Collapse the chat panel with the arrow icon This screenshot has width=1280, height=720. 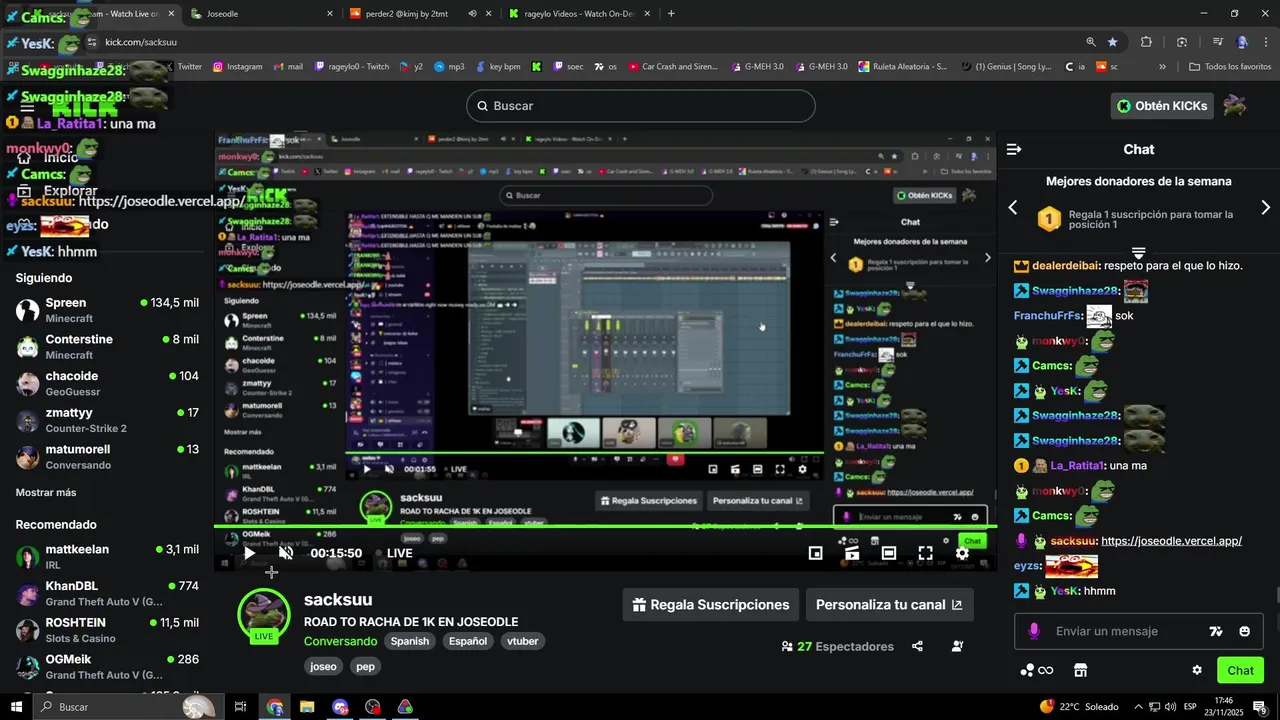[1014, 149]
